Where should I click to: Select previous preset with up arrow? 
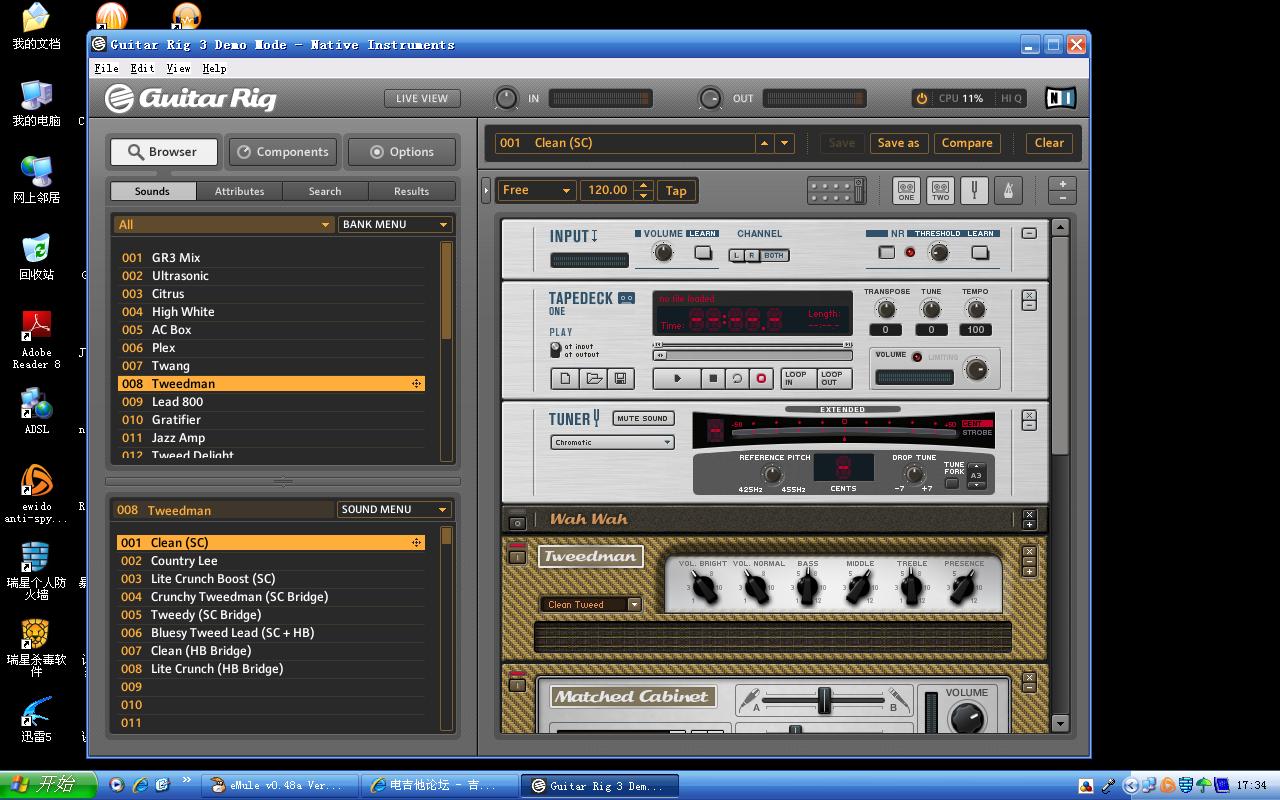click(765, 143)
